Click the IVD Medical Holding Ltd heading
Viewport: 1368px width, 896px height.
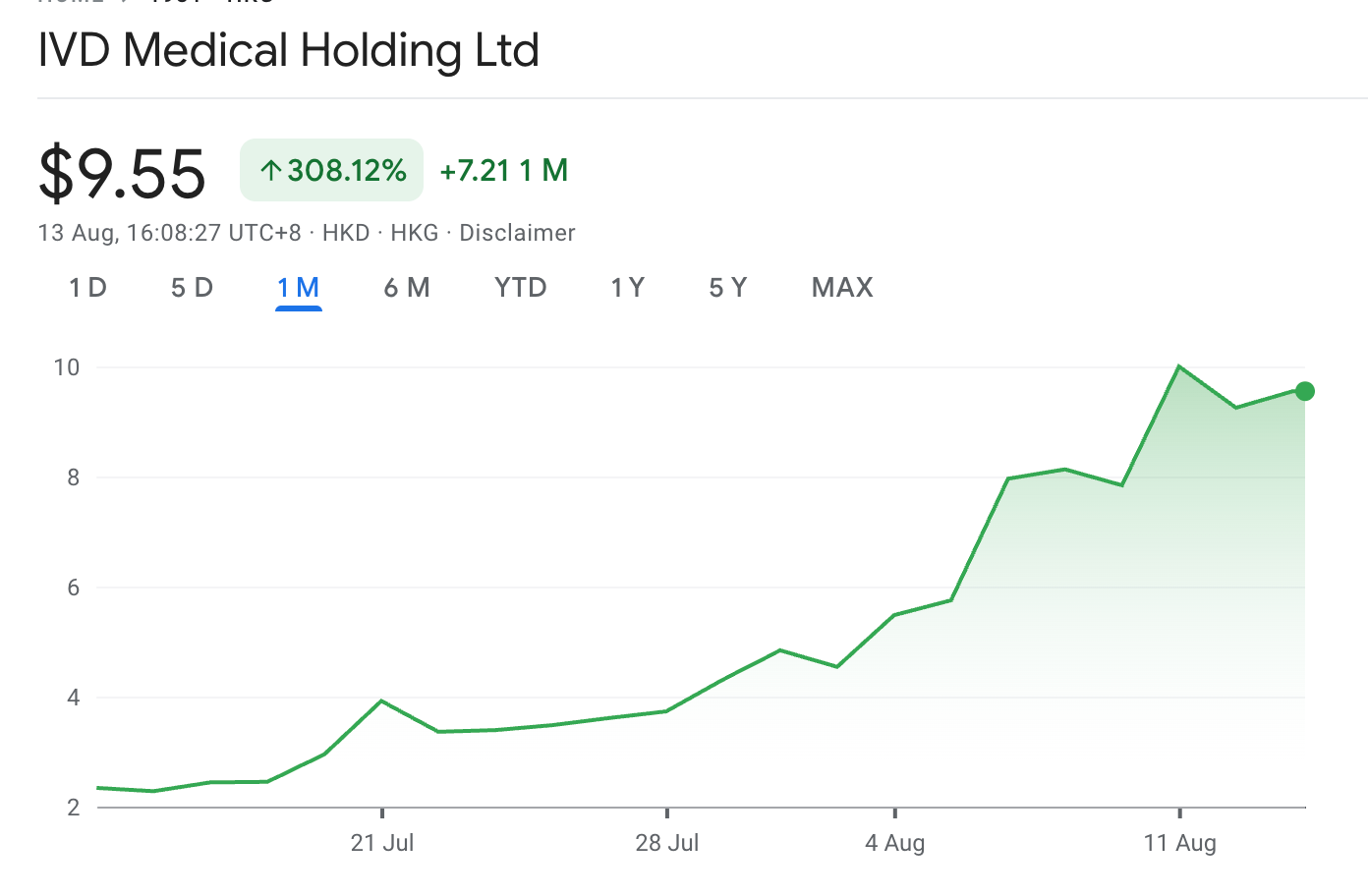tap(289, 50)
